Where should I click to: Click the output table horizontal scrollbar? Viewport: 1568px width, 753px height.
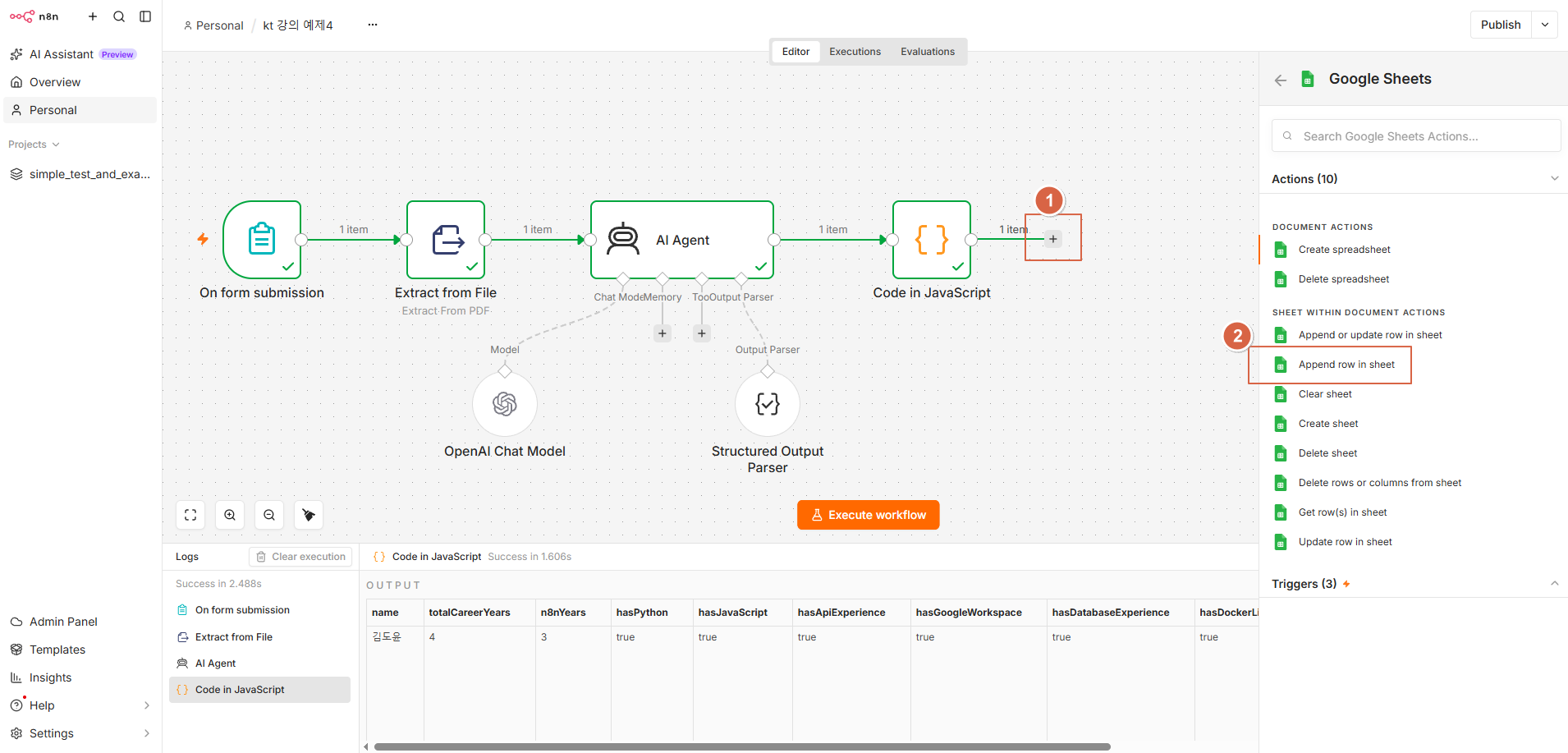[742, 747]
